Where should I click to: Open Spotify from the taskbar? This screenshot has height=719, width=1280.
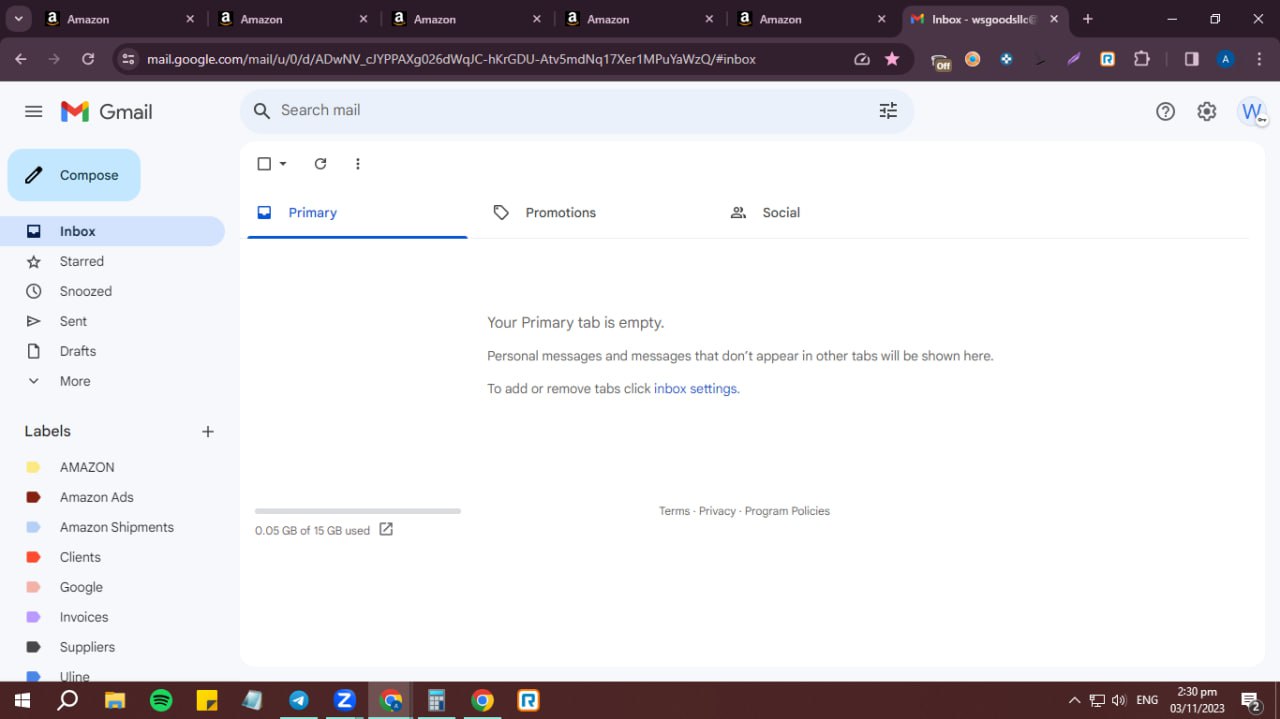tap(161, 700)
